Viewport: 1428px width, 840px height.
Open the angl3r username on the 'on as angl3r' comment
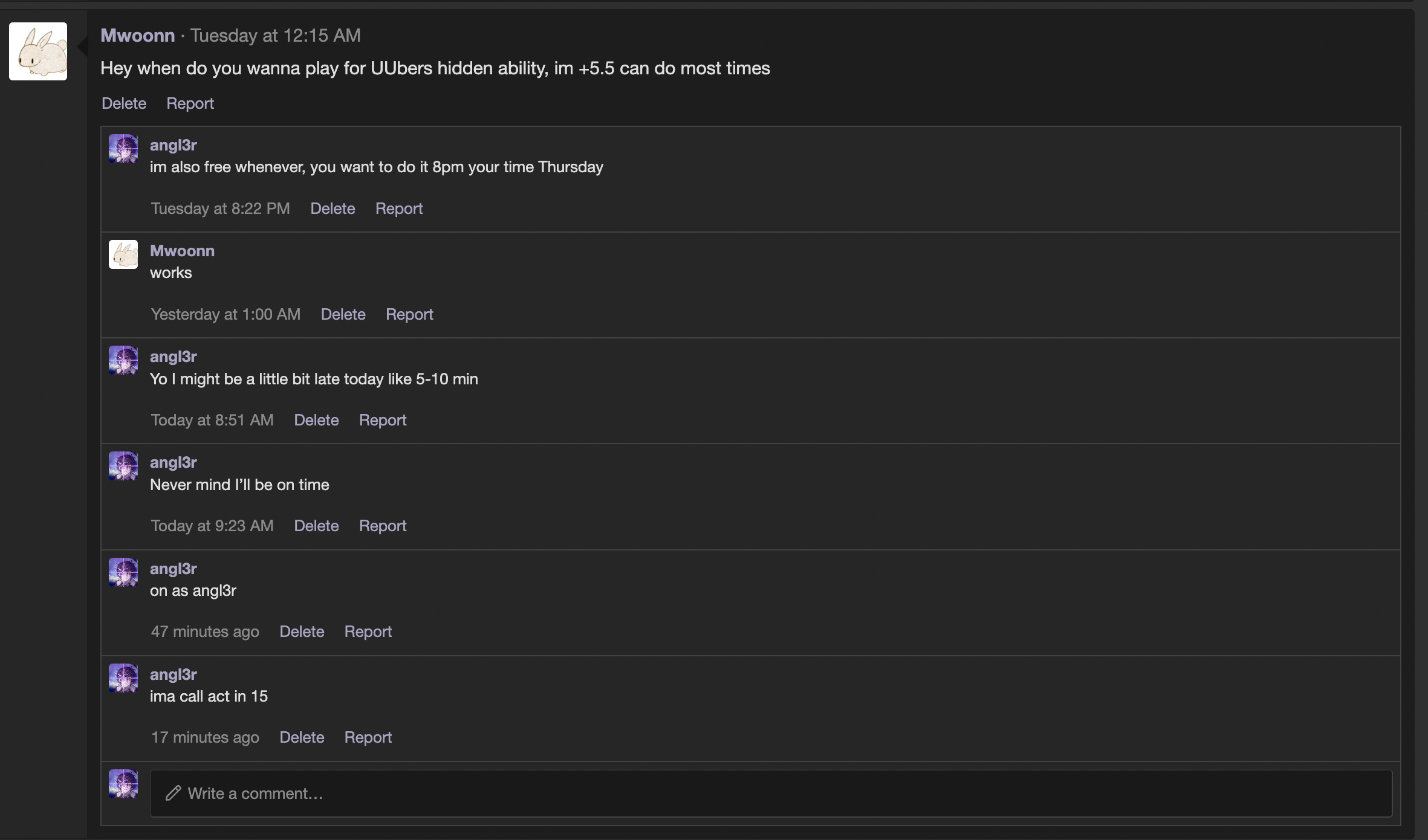174,569
